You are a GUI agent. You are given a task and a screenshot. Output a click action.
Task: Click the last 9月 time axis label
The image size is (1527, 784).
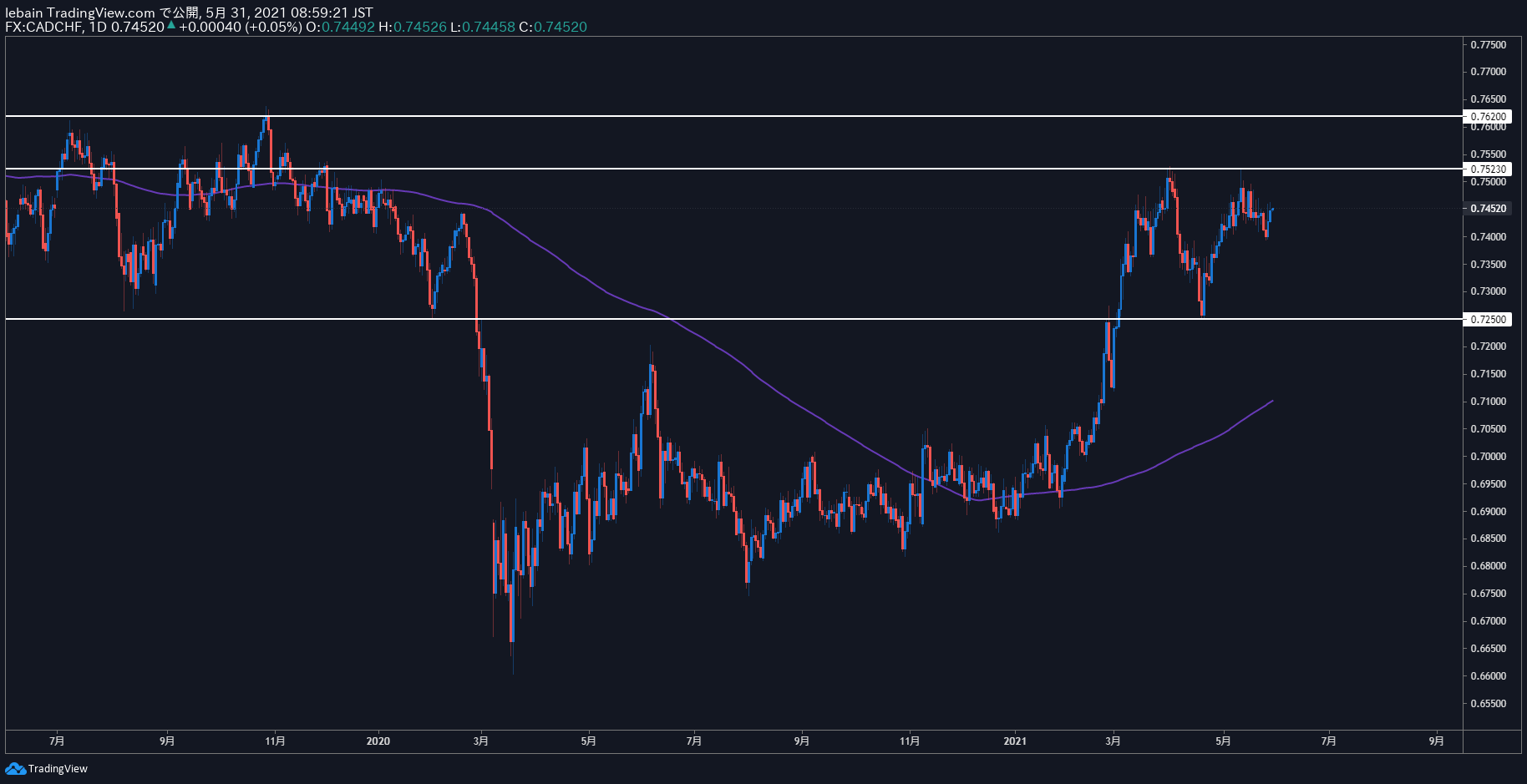pos(1436,741)
